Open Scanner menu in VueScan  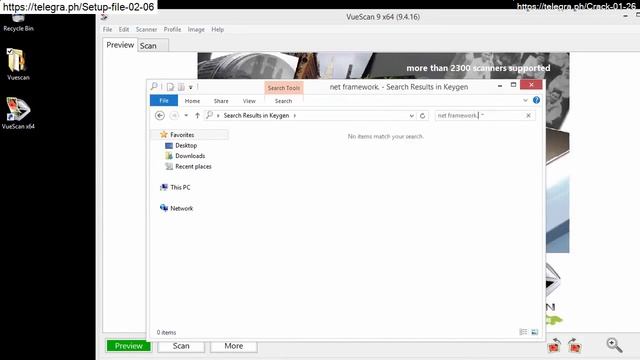tap(146, 29)
